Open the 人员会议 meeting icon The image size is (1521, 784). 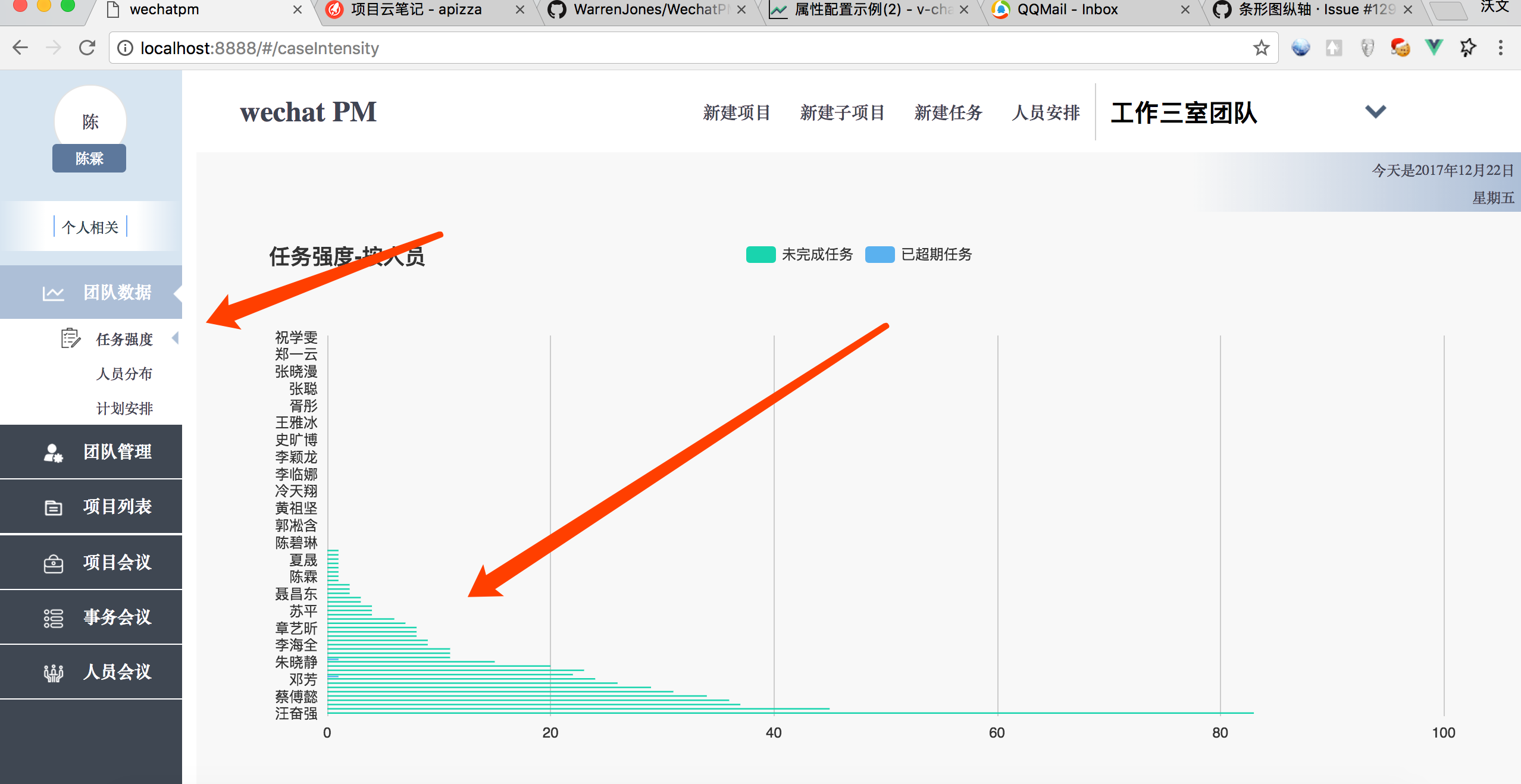point(52,672)
